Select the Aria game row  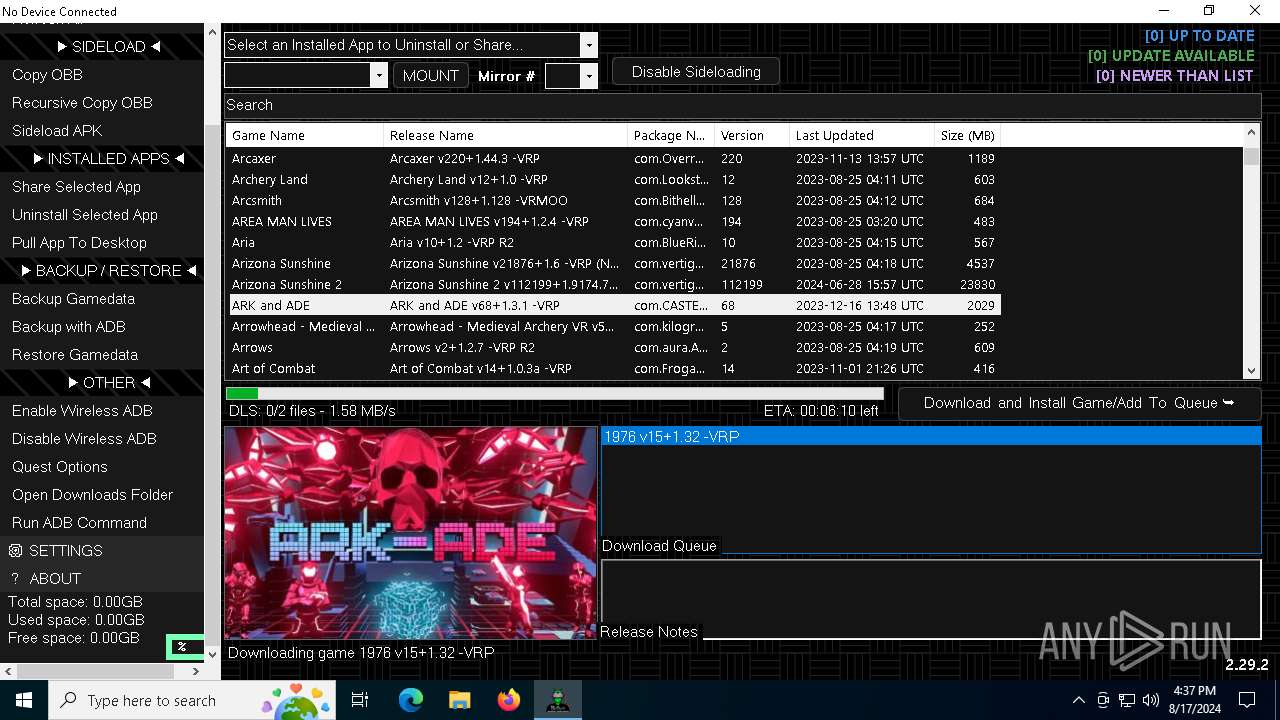tap(613, 242)
